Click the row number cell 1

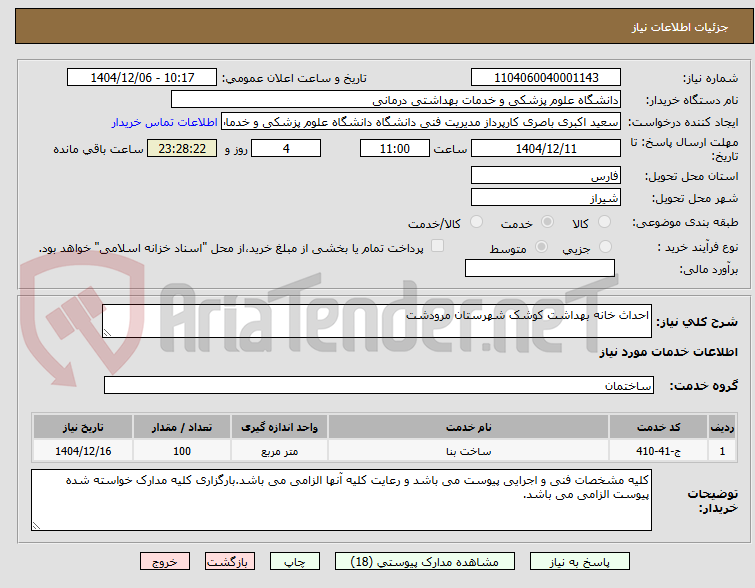tap(722, 451)
